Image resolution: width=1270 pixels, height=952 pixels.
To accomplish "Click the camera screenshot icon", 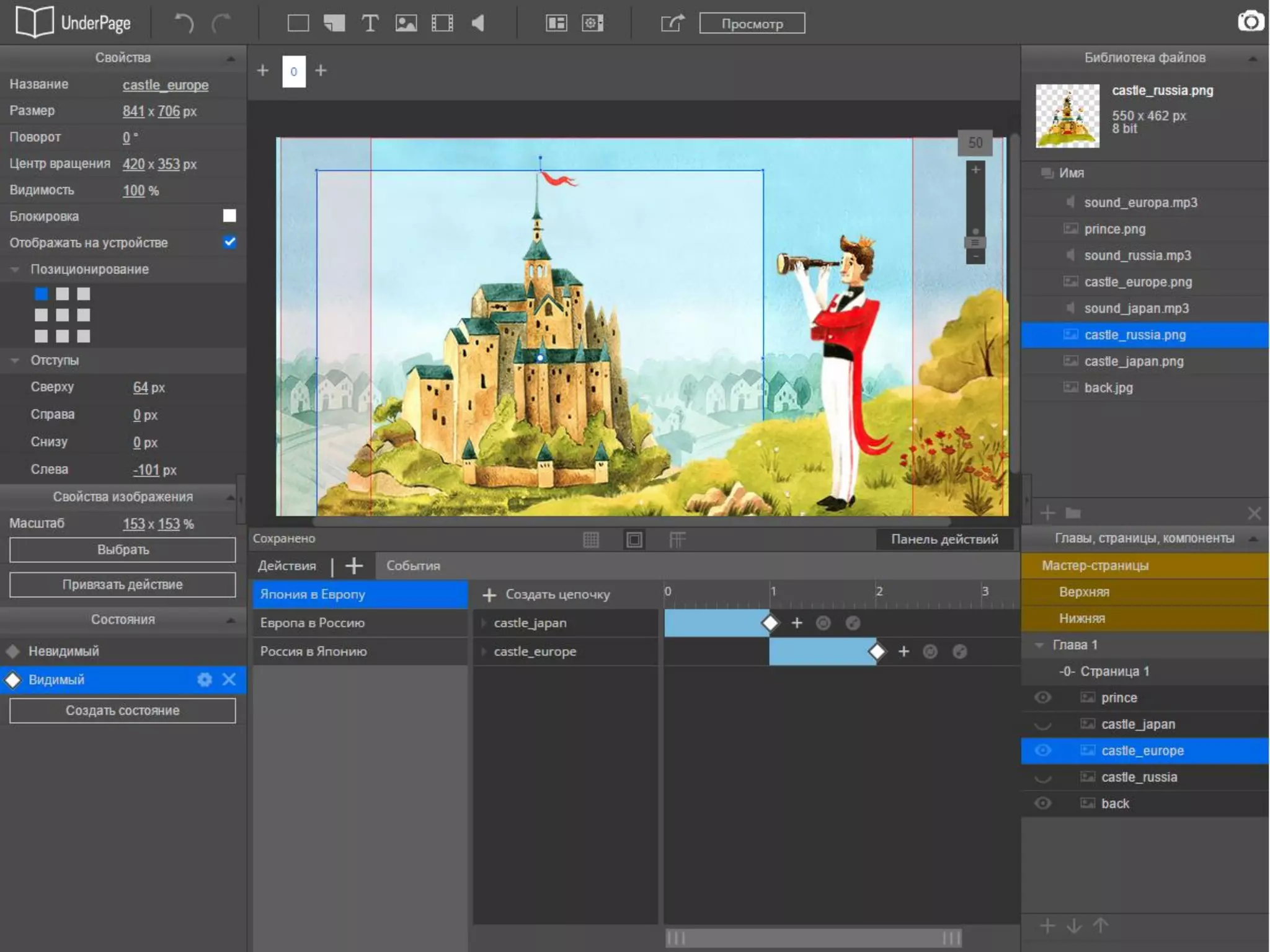I will 1250,22.
